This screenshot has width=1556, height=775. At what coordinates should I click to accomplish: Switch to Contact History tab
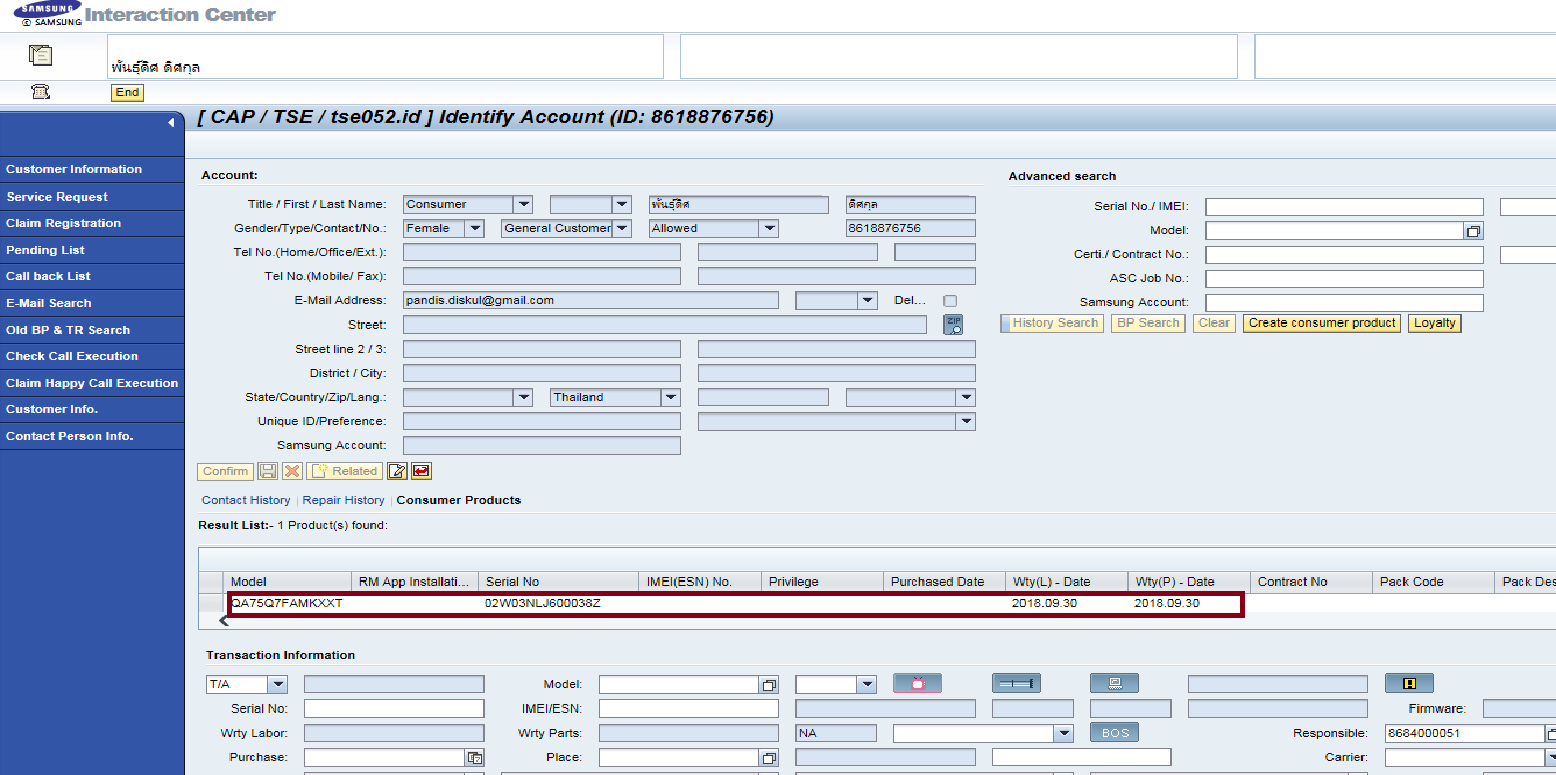pyautogui.click(x=246, y=500)
